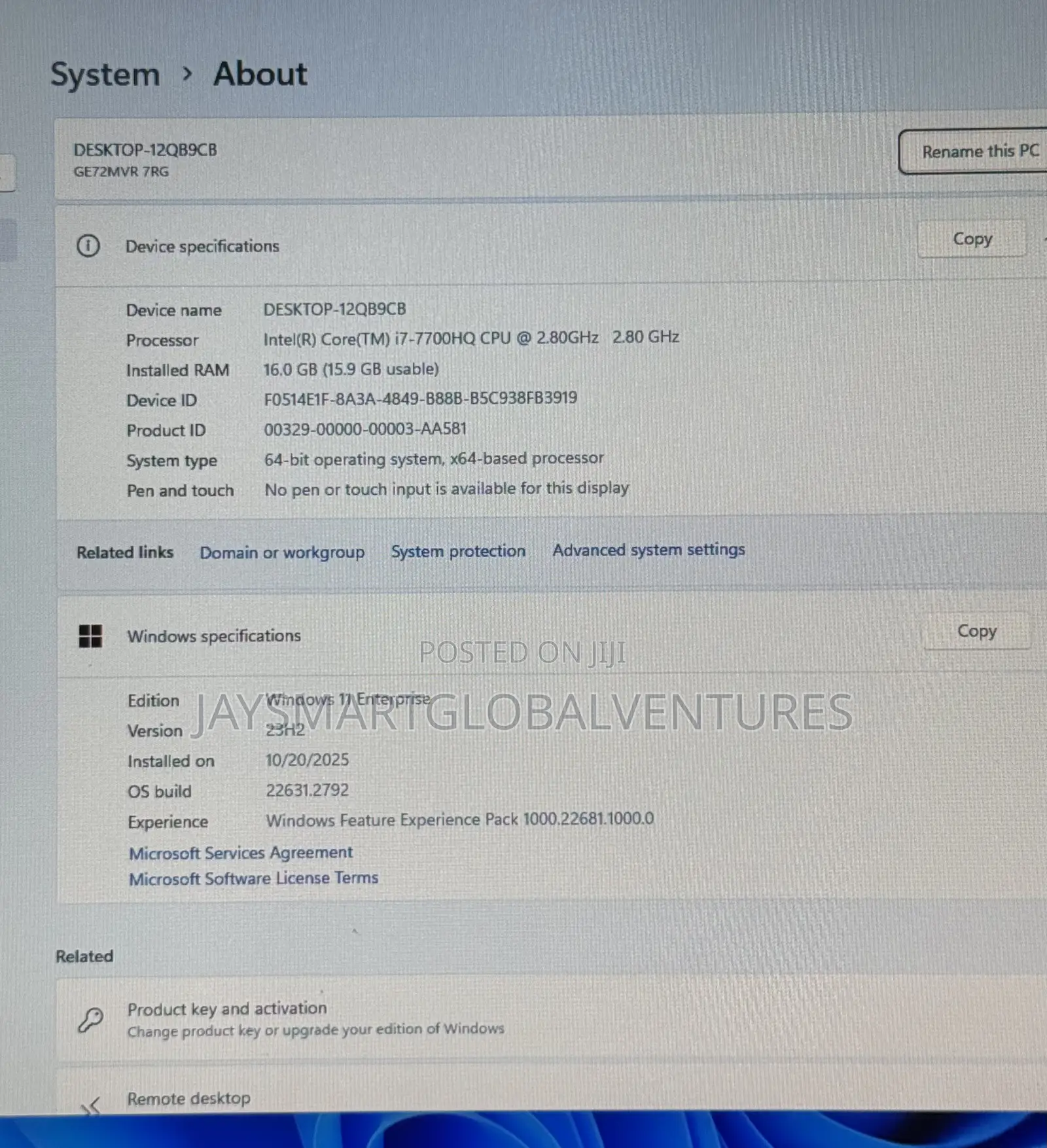The width and height of the screenshot is (1047, 1148).
Task: Select the About breadcrumb title
Action: coord(260,73)
